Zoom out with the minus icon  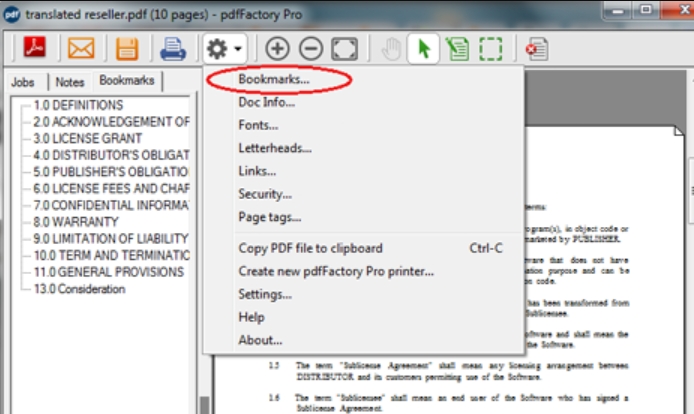311,48
